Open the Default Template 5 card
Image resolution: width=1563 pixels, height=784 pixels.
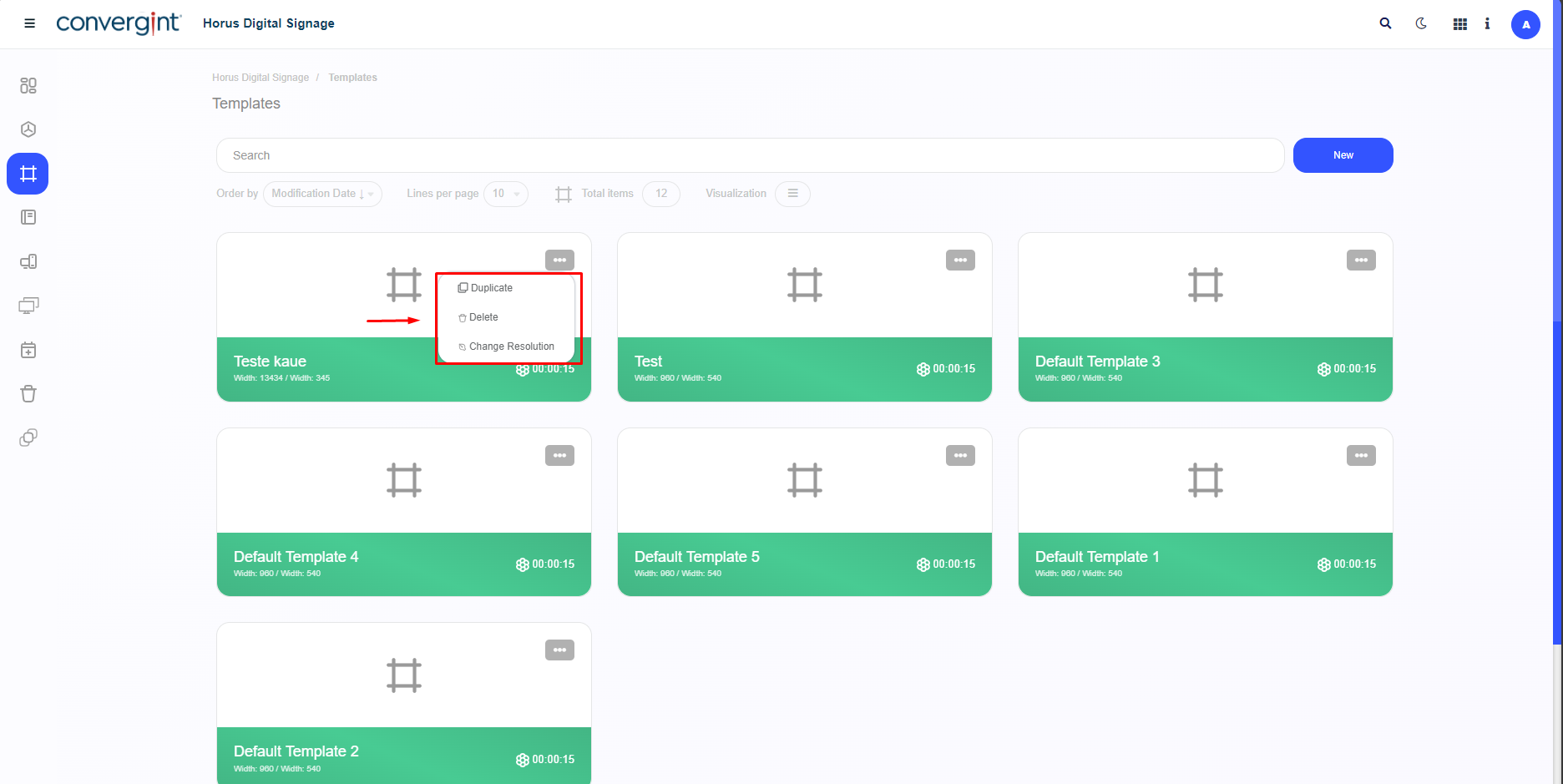point(804,511)
